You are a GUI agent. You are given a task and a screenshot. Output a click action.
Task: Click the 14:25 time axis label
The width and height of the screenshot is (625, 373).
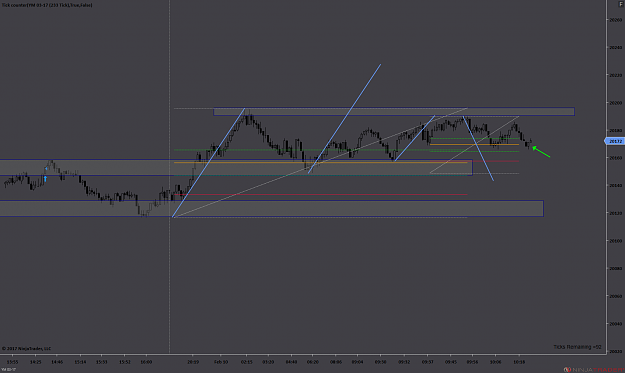[x=35, y=362]
